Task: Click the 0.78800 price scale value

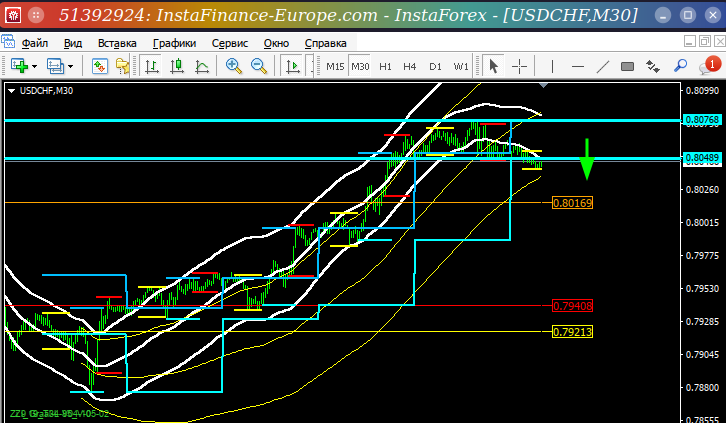Action: click(x=702, y=387)
